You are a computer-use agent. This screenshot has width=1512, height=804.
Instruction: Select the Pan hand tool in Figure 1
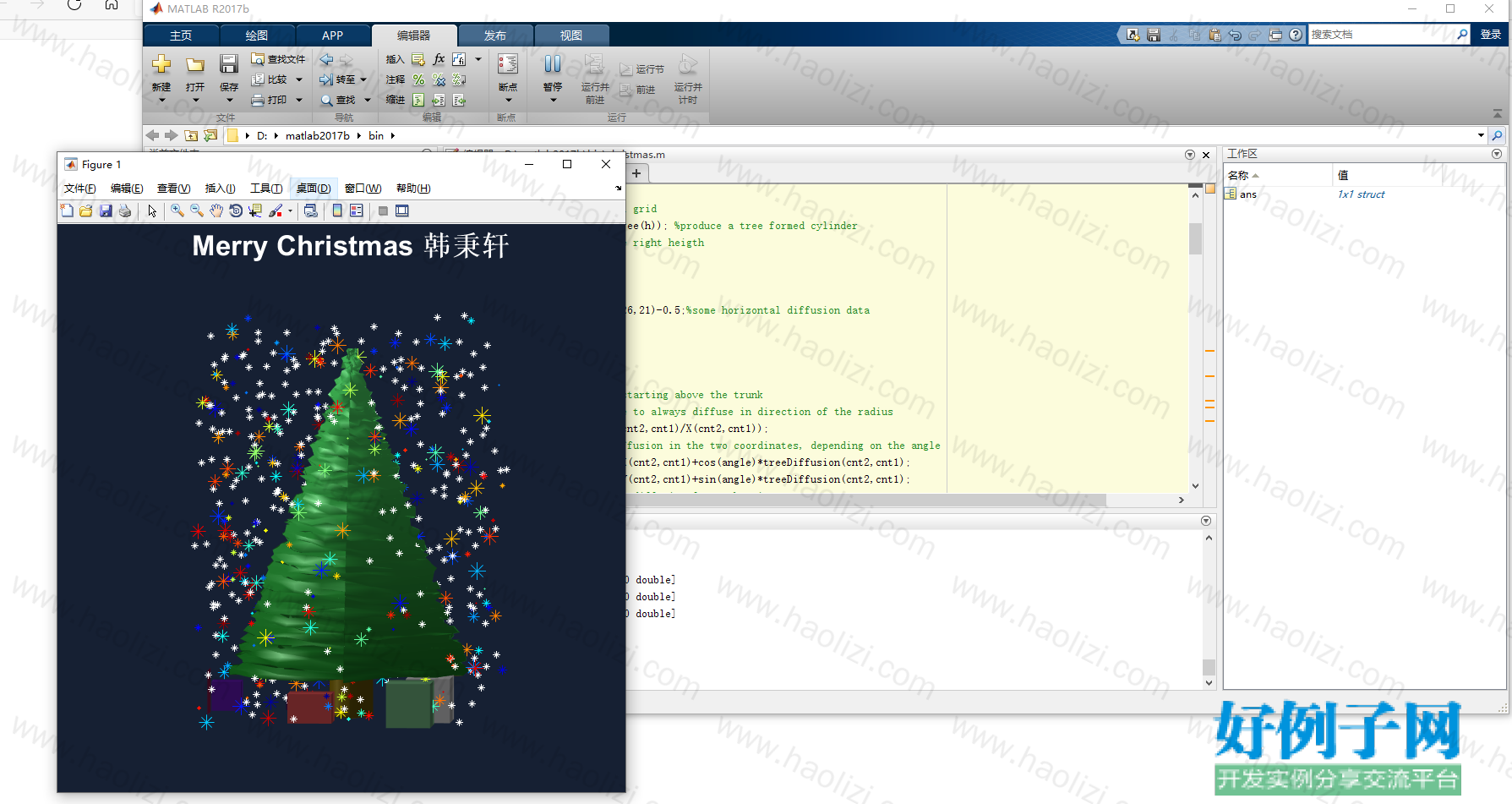tap(216, 211)
